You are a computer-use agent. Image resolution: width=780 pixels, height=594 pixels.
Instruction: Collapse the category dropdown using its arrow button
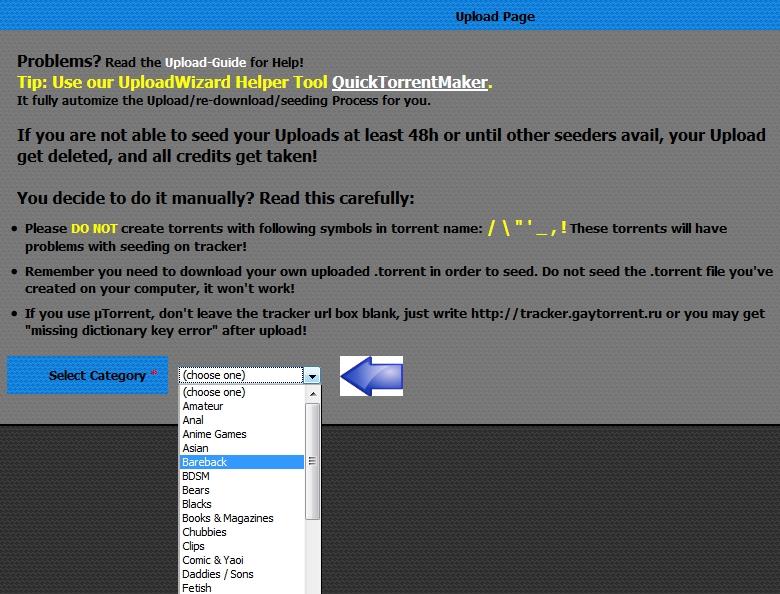(312, 376)
